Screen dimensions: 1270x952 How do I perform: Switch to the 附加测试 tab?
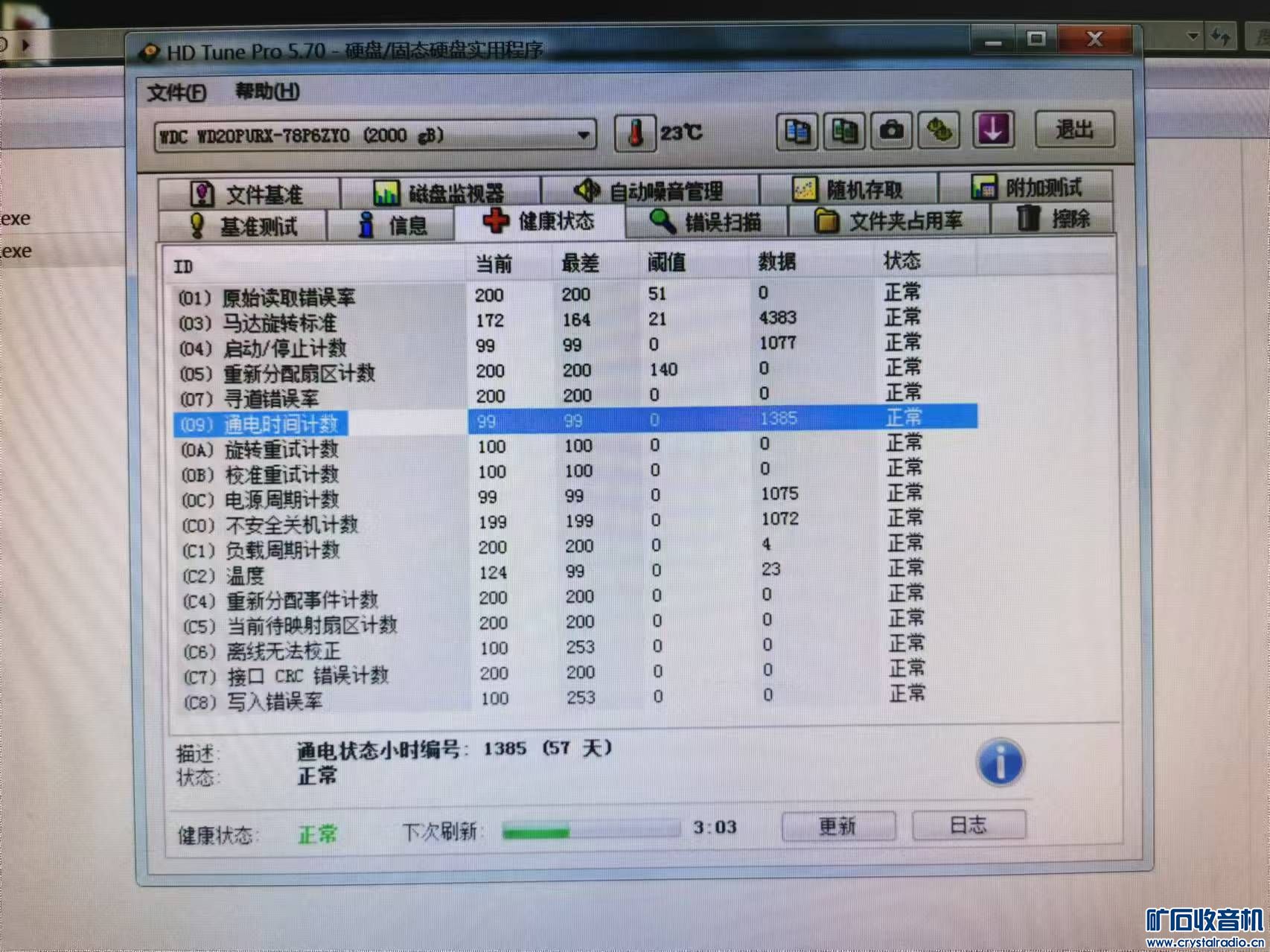coord(1027,188)
